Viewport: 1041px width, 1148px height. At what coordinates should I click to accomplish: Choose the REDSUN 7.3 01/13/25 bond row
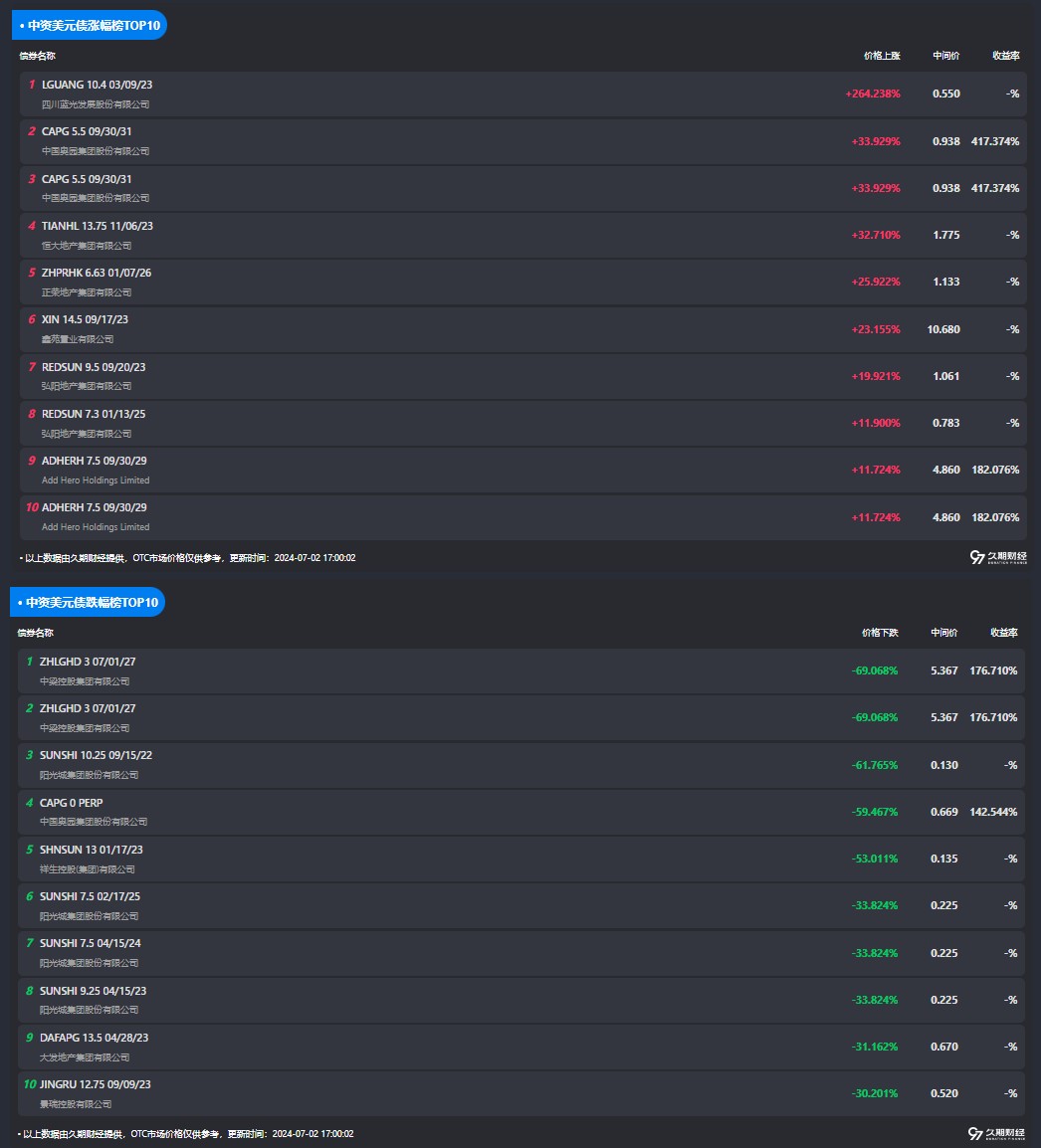pyautogui.click(x=94, y=414)
